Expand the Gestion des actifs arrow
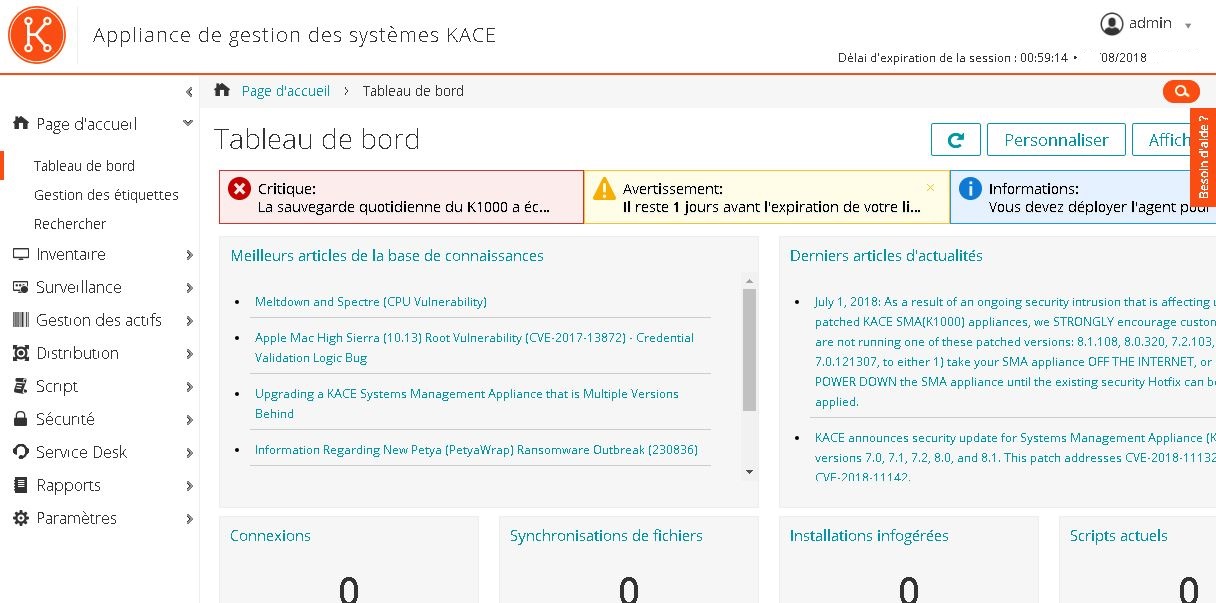 tap(189, 321)
